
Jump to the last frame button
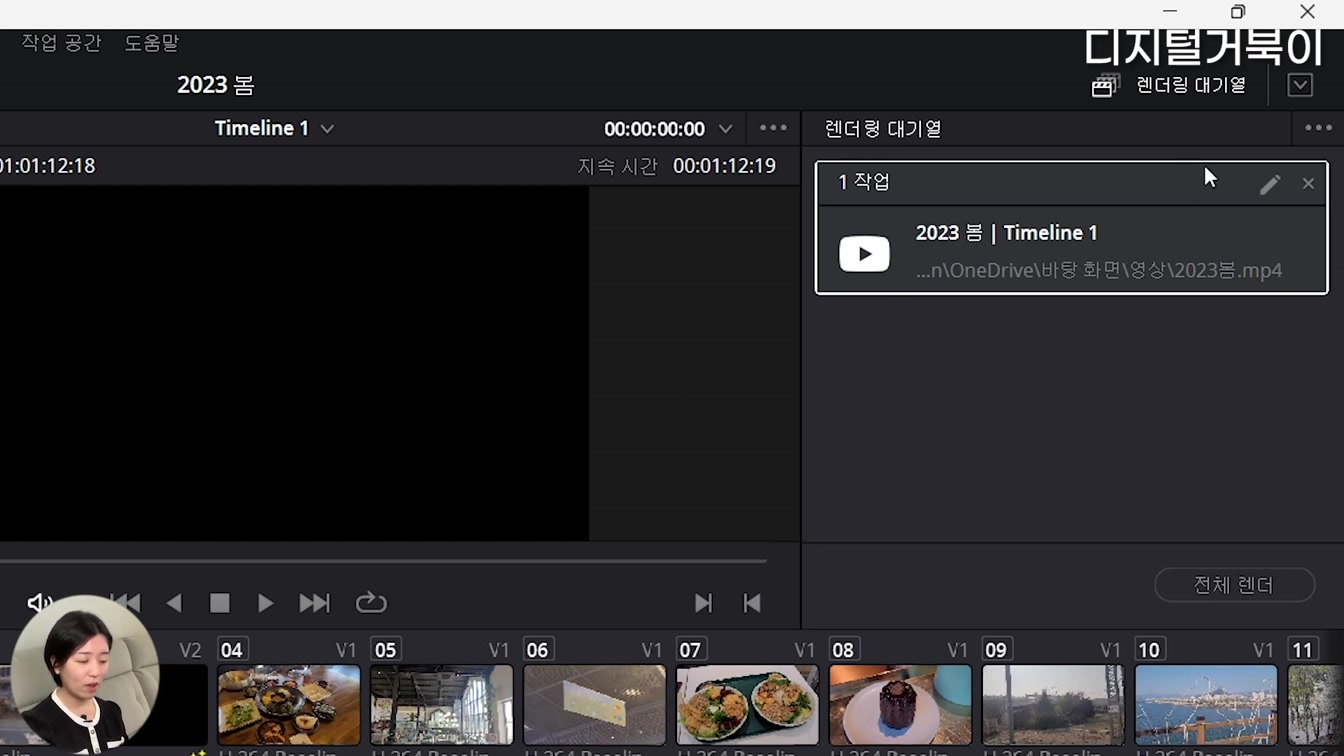click(314, 603)
